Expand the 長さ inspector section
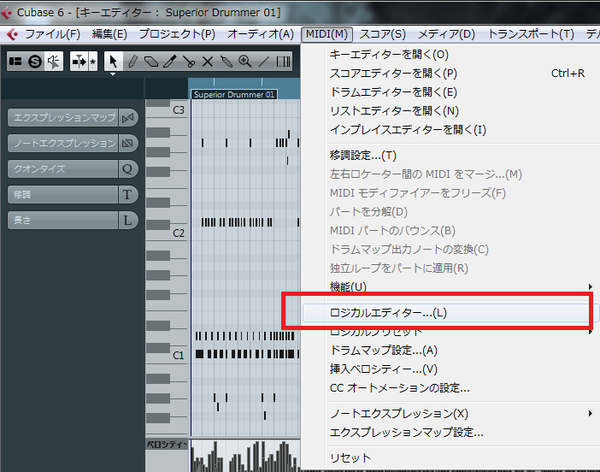Viewport: 600px width, 472px height. [x=63, y=220]
